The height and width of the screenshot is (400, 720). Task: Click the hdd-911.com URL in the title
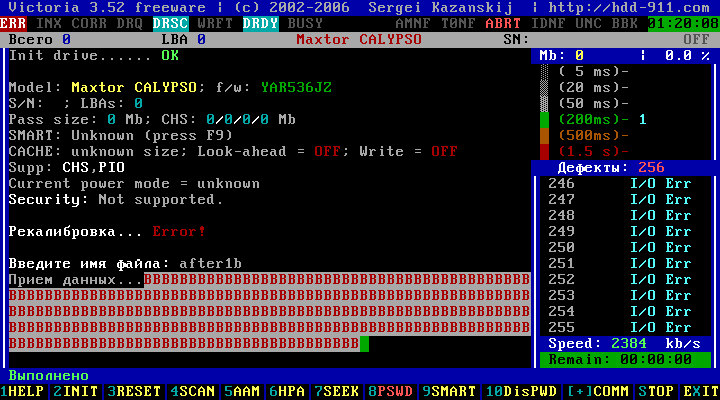click(x=629, y=8)
